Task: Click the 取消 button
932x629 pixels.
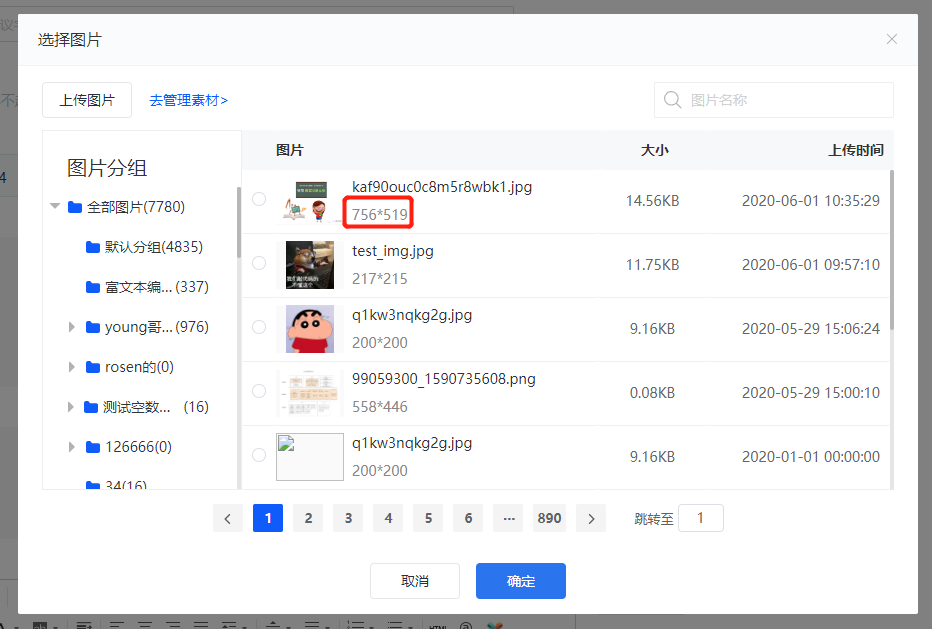Action: (x=415, y=581)
